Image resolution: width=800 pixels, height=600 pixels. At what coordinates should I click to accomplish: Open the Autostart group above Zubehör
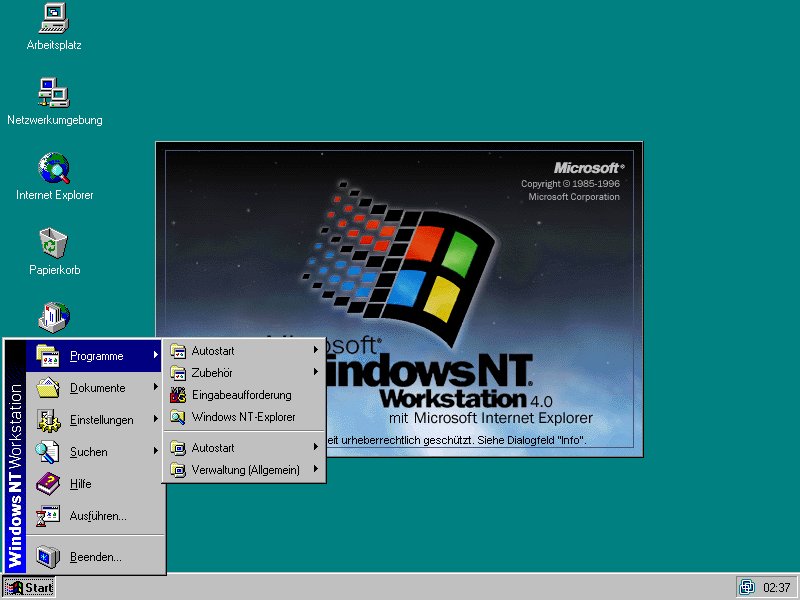(x=213, y=350)
